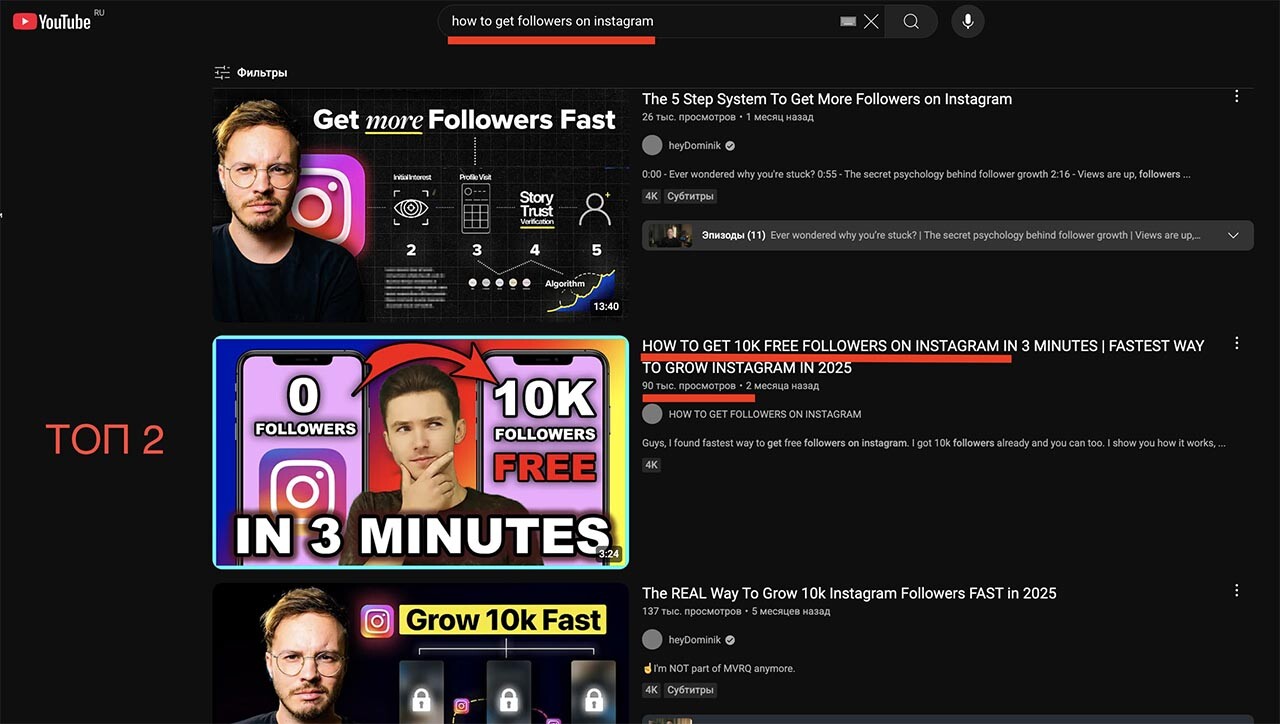Click the Grow 10k Fast thumbnail

(x=420, y=653)
